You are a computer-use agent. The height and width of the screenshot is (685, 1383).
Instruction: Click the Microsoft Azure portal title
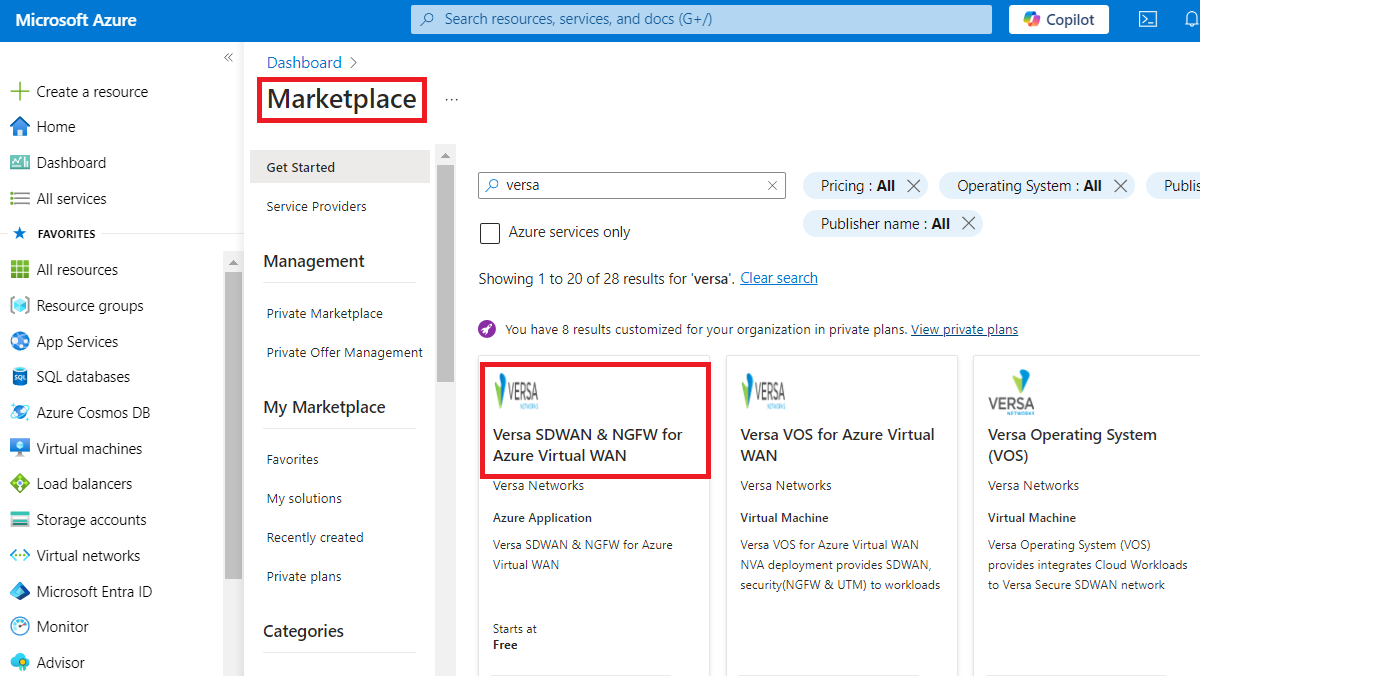[x=76, y=20]
